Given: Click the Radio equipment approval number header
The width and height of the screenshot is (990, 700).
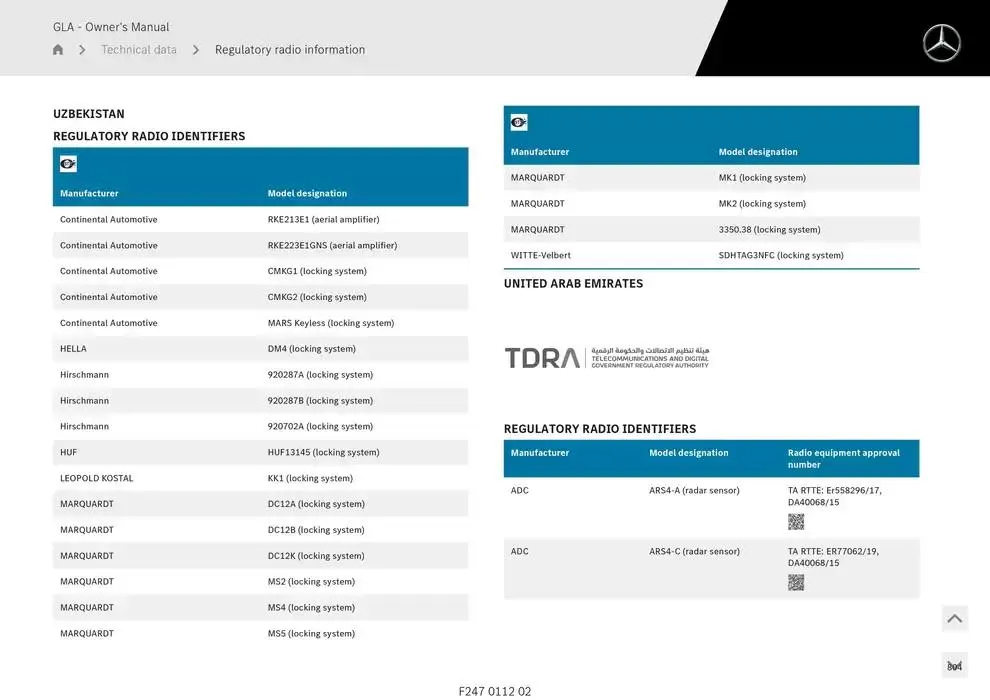Looking at the screenshot, I should pyautogui.click(x=844, y=459).
